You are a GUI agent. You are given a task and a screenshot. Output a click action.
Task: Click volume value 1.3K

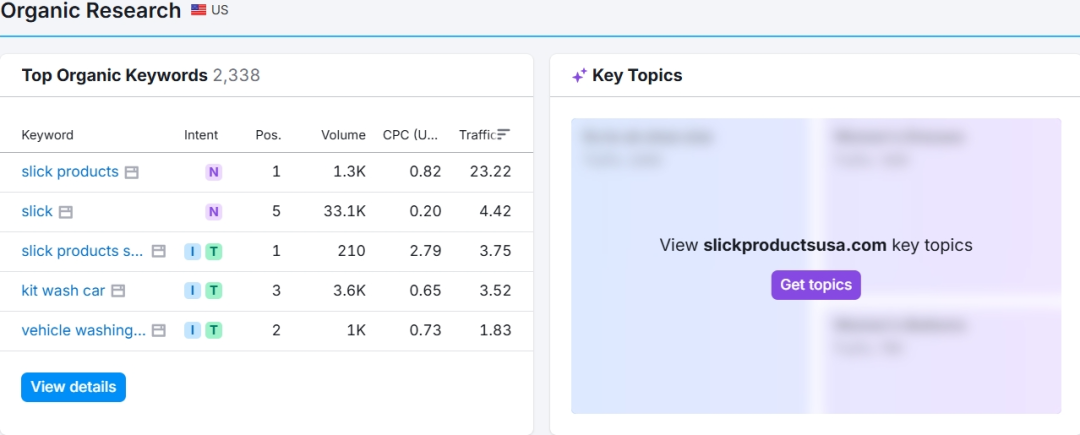(x=349, y=172)
